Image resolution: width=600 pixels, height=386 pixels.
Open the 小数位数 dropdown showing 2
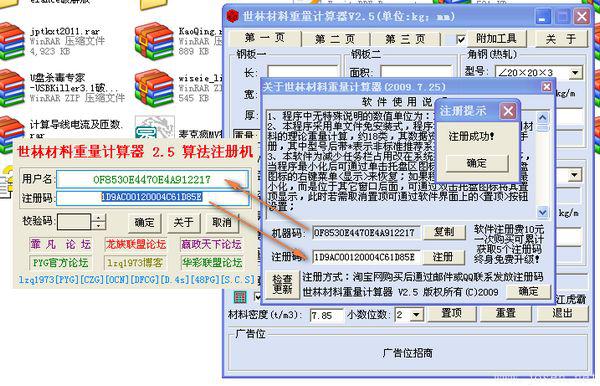pos(417,315)
